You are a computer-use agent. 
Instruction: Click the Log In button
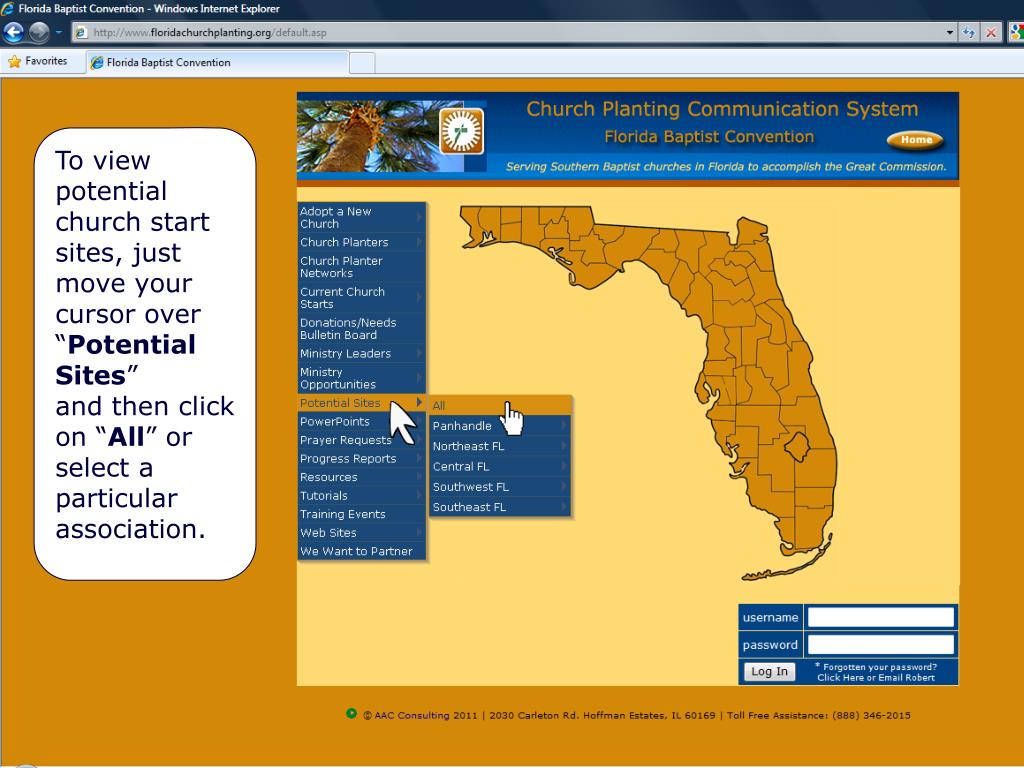[x=769, y=671]
